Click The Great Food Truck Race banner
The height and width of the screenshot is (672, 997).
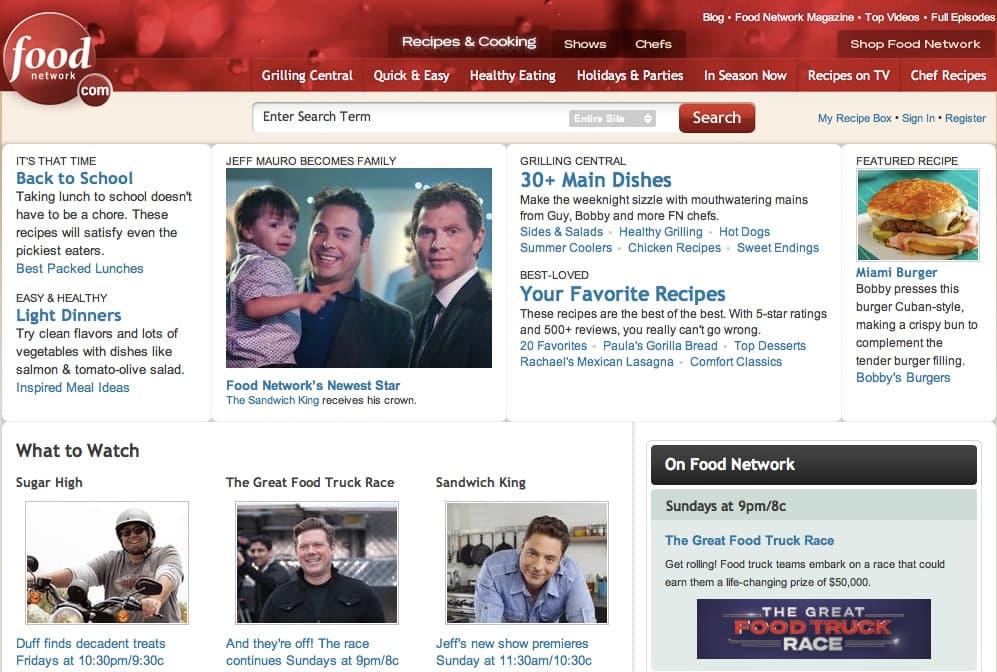coord(813,629)
